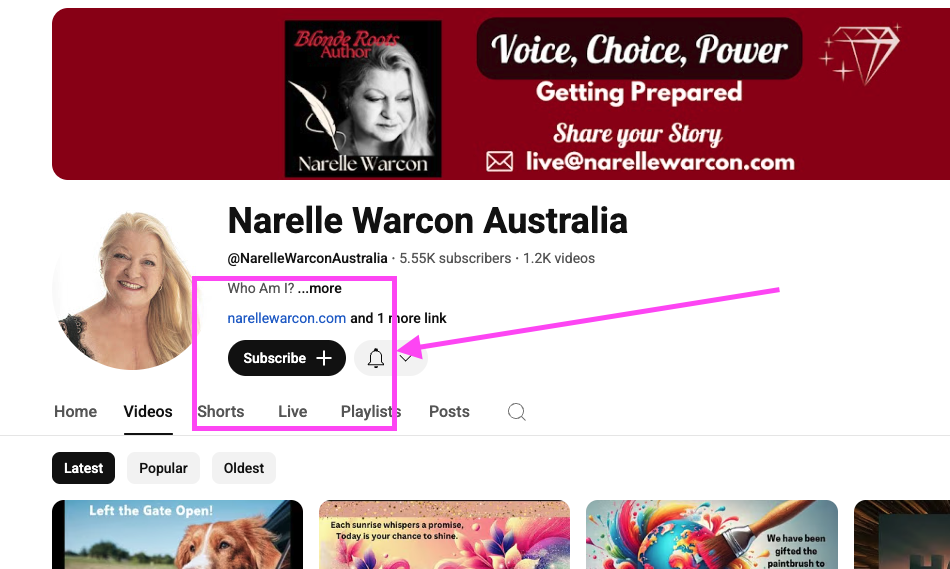Select the Popular sort chip
The height and width of the screenshot is (569, 950).
click(x=163, y=468)
